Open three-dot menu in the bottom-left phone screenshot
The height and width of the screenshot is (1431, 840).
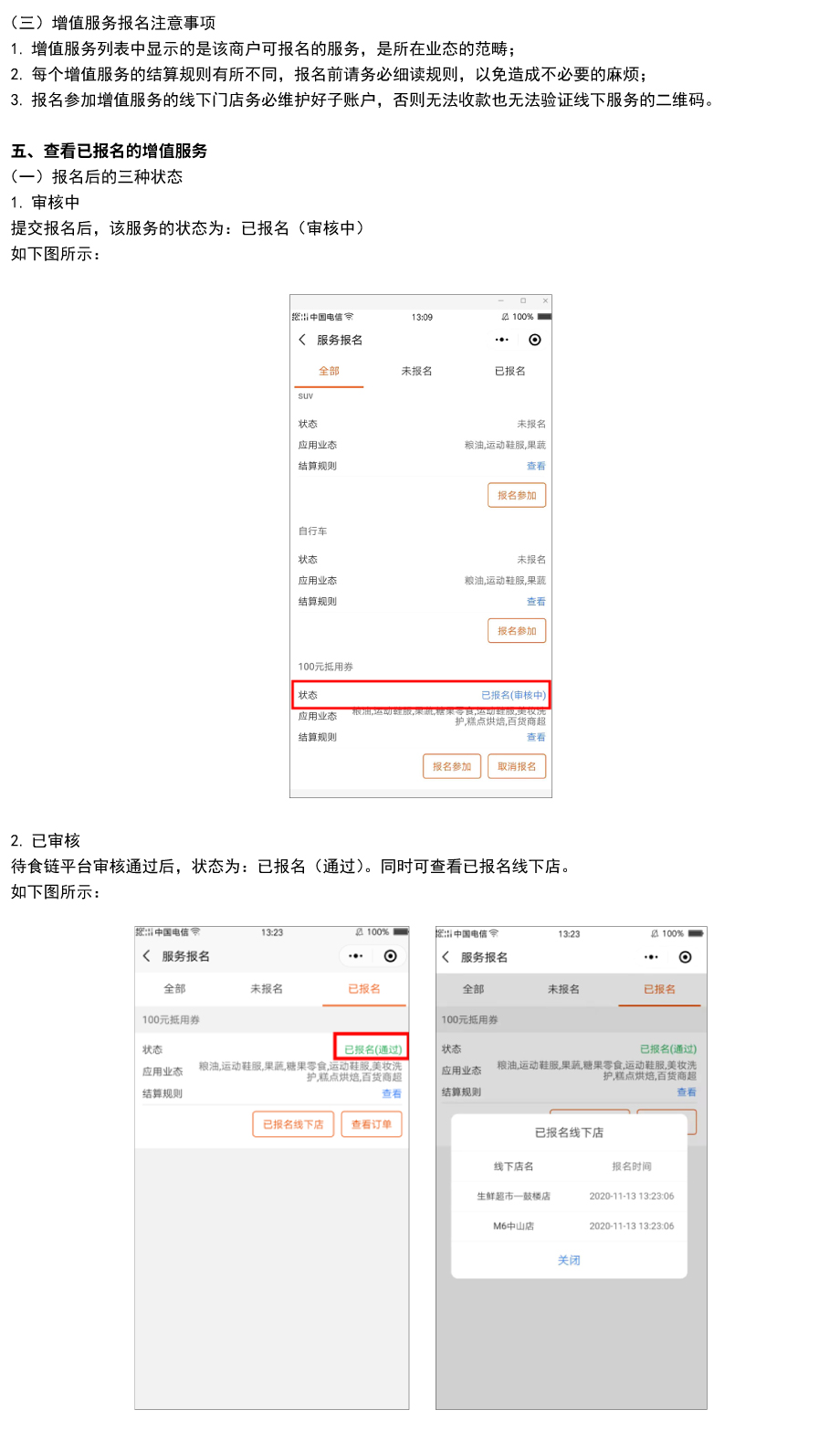(356, 956)
